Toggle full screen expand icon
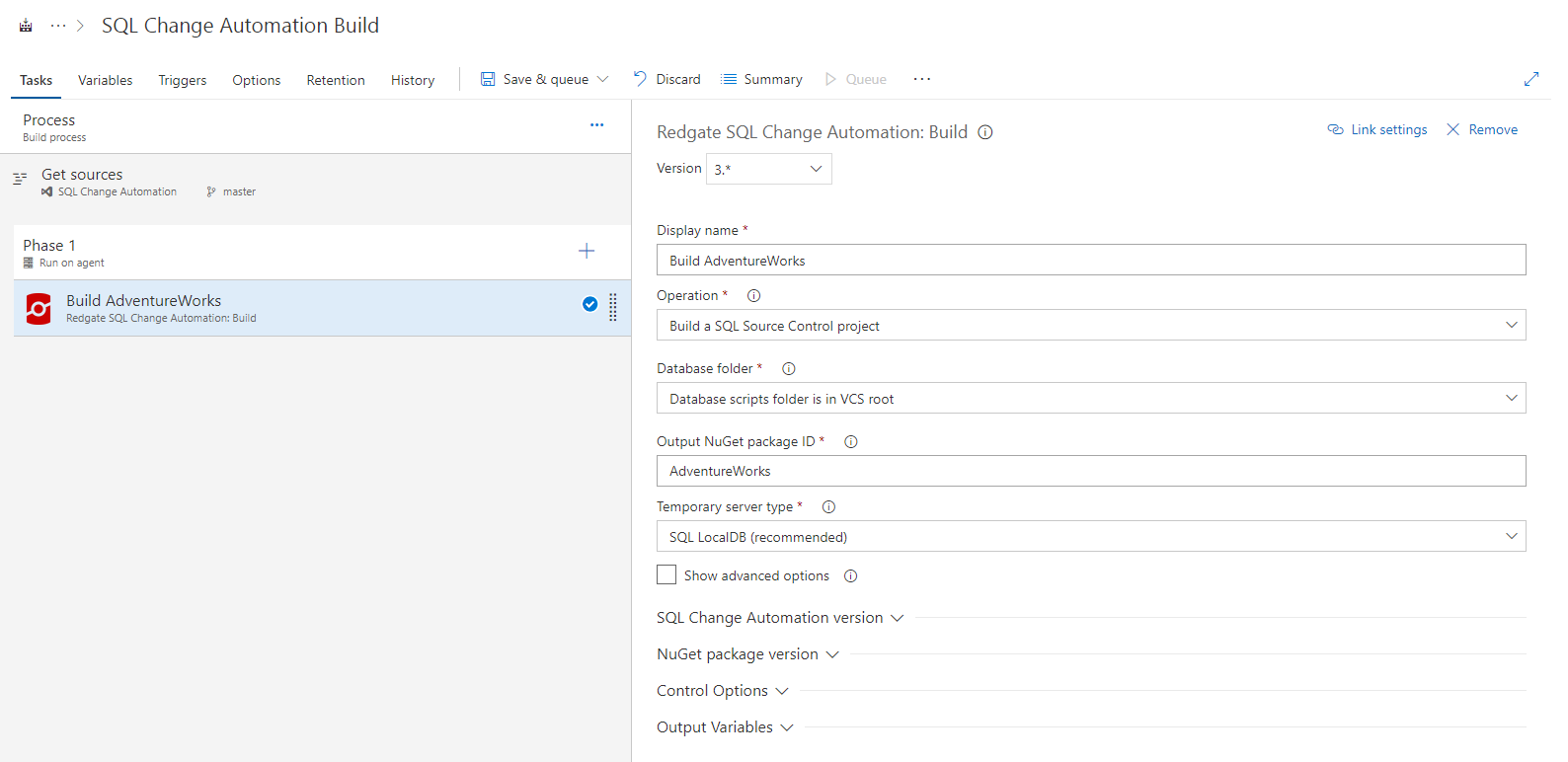The width and height of the screenshot is (1568, 762). pyautogui.click(x=1531, y=79)
